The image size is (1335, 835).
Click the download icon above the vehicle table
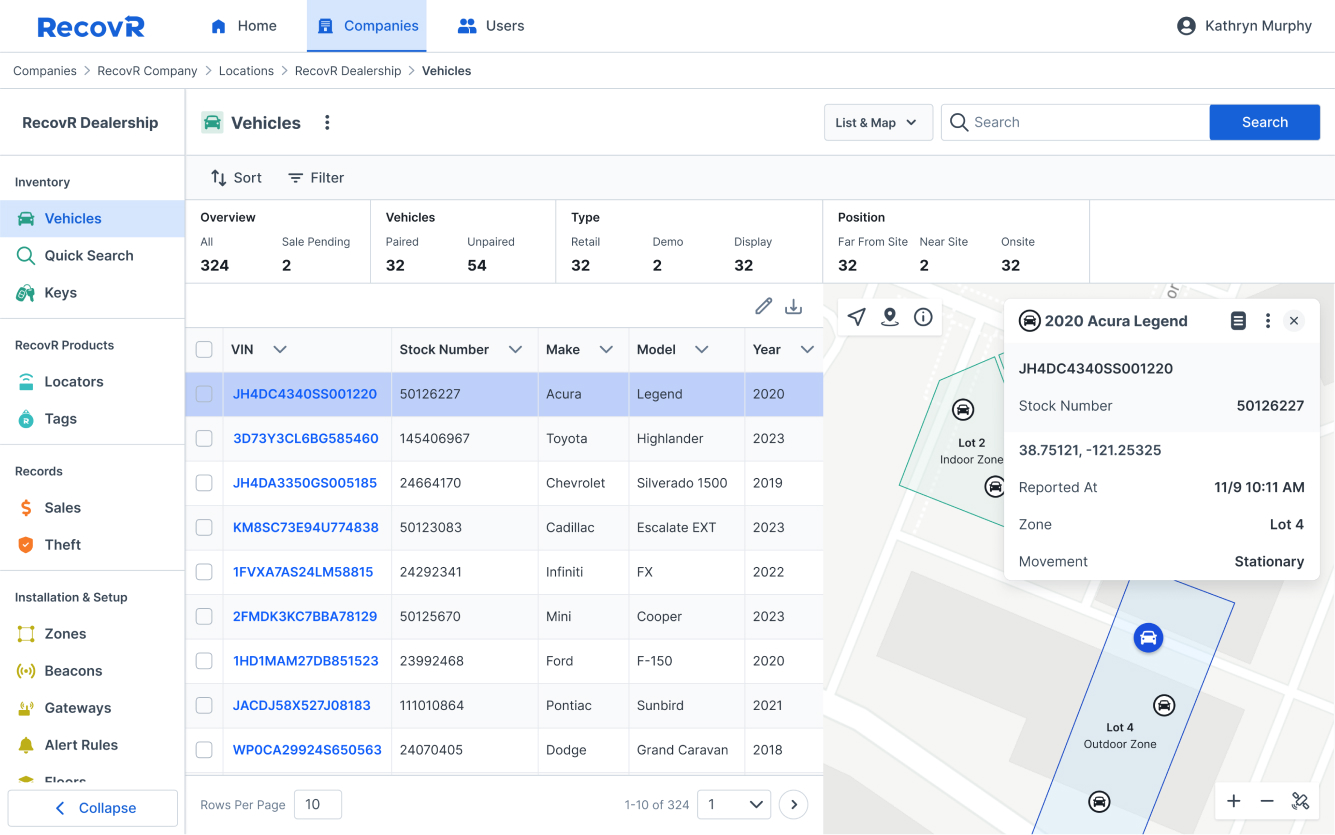click(794, 306)
